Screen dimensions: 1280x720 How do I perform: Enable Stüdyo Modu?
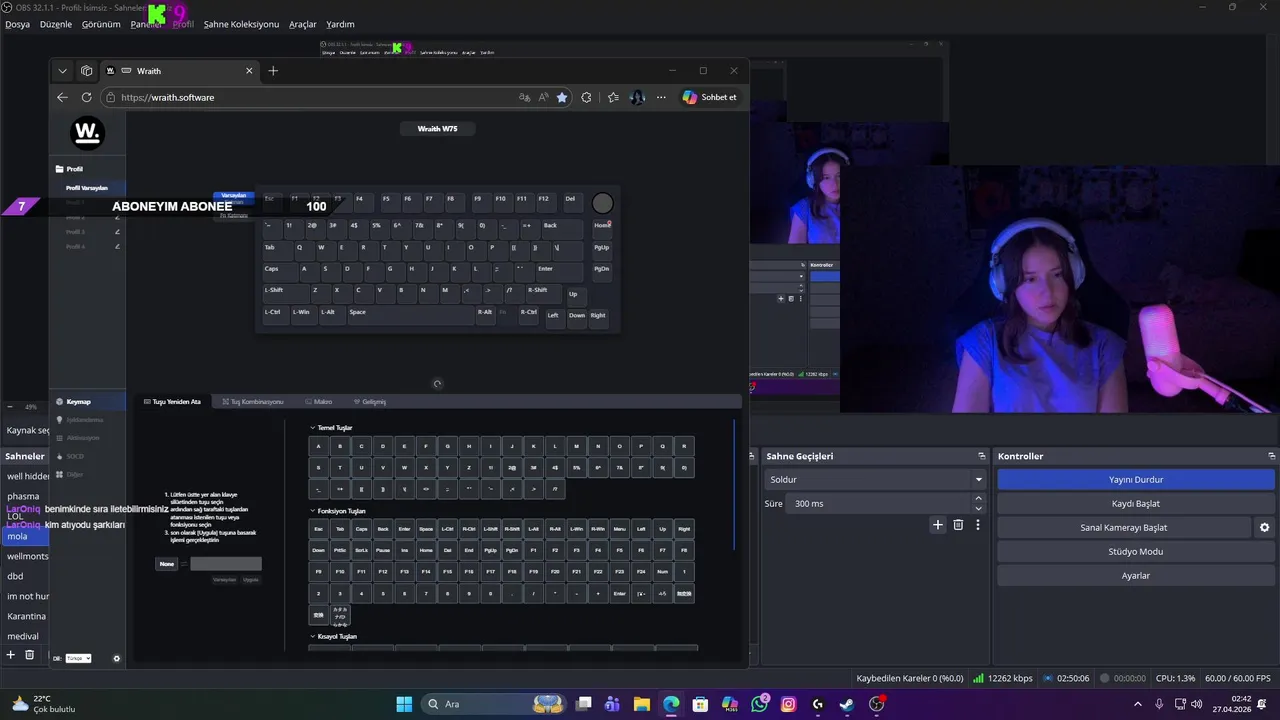coord(1136,552)
